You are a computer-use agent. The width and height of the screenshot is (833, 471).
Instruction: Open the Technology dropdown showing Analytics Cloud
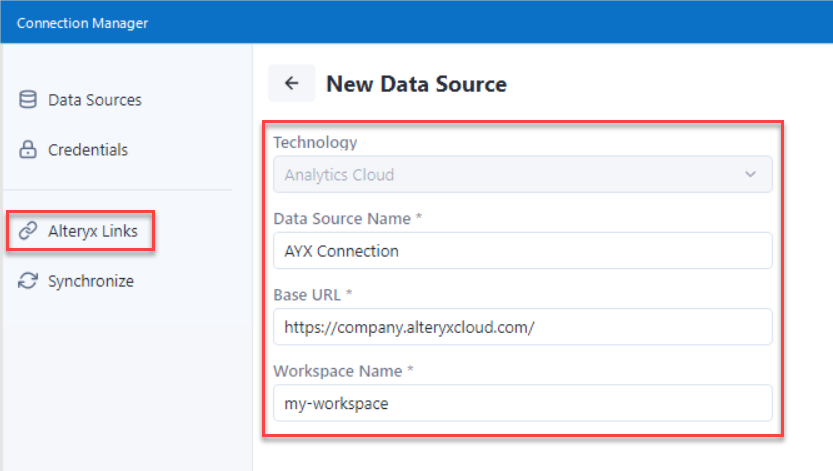[523, 174]
